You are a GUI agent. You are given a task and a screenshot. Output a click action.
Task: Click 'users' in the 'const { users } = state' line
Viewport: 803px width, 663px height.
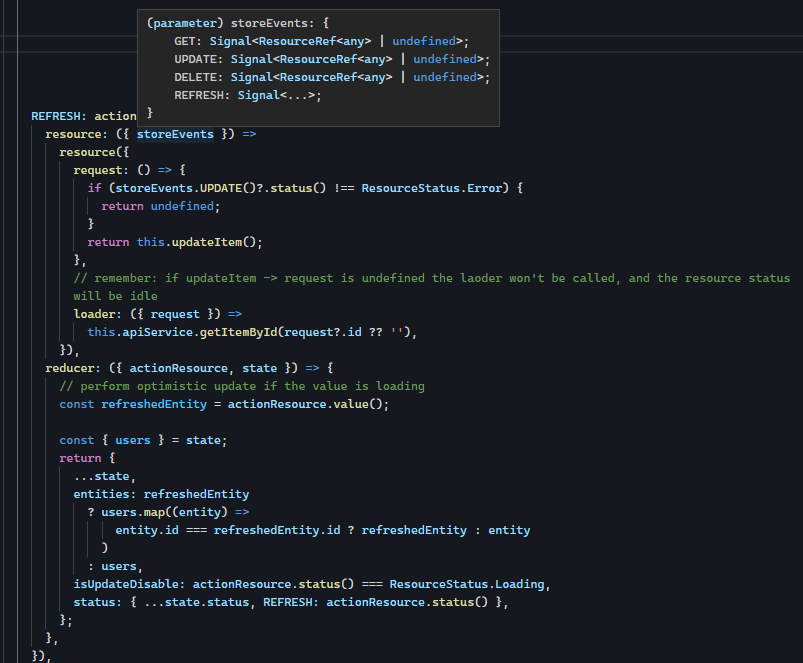(133, 440)
